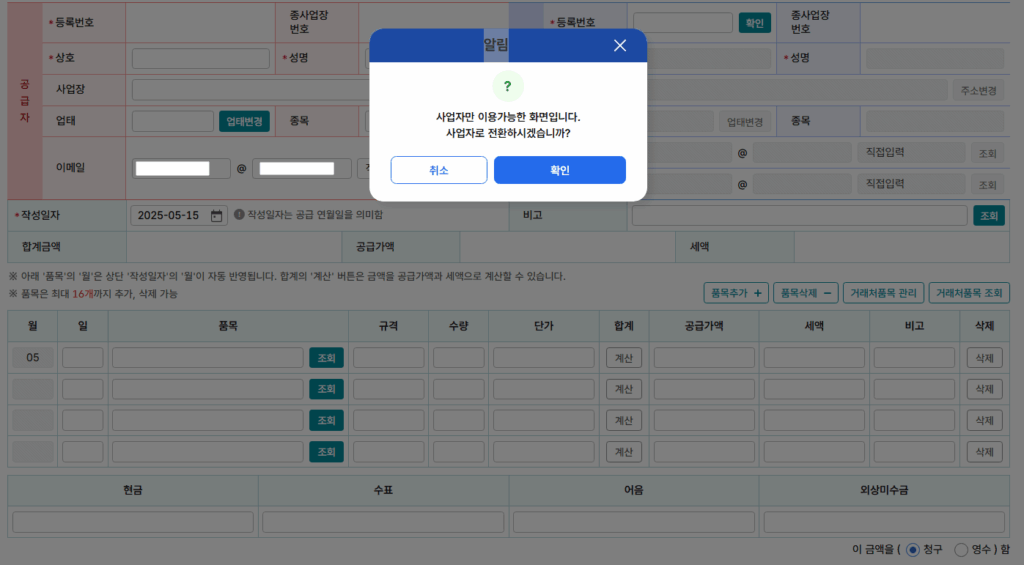Click 조회 in the 05 month item row

pyautogui.click(x=326, y=358)
